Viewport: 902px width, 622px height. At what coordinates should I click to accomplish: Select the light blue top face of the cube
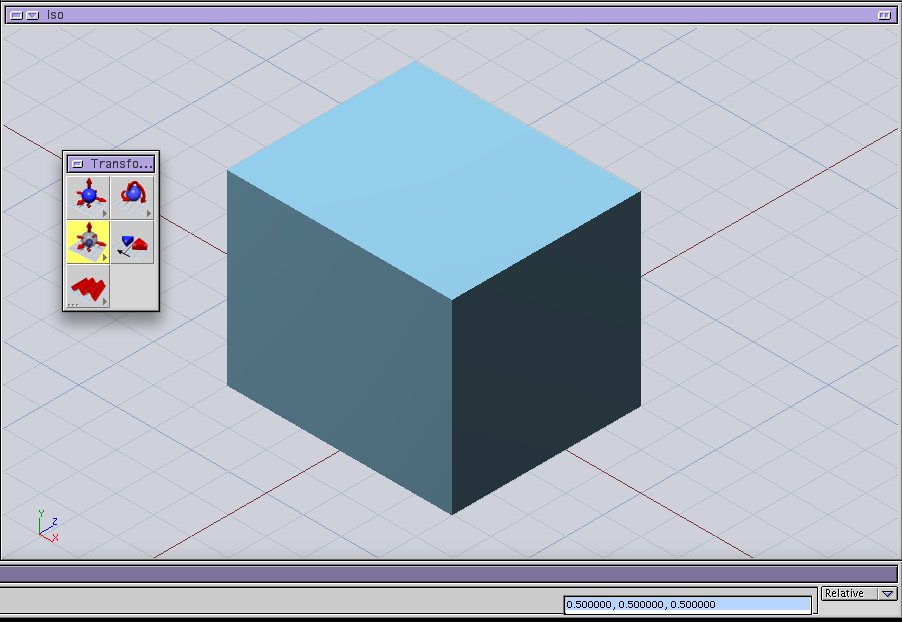(x=433, y=180)
